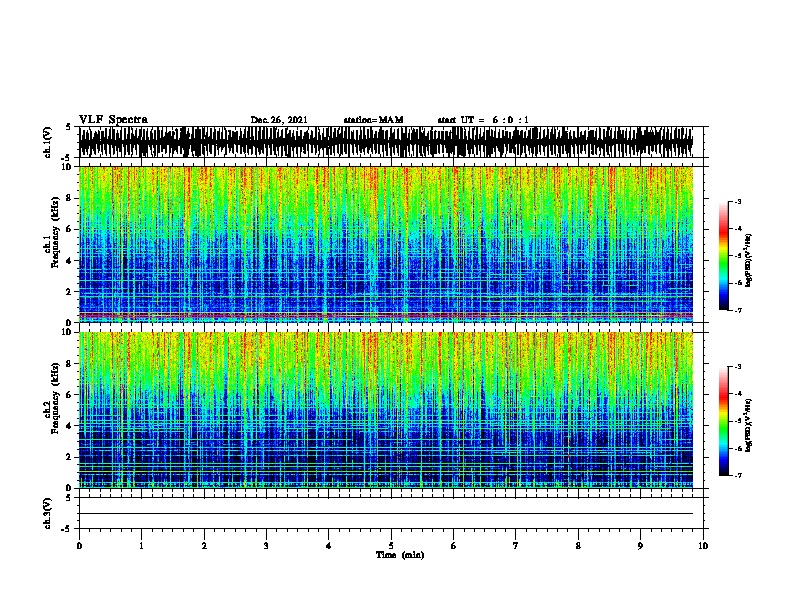This screenshot has height=612, width=792.
Task: Select the ch.2 colorbar log(PSD) unit label
Action: click(x=749, y=425)
